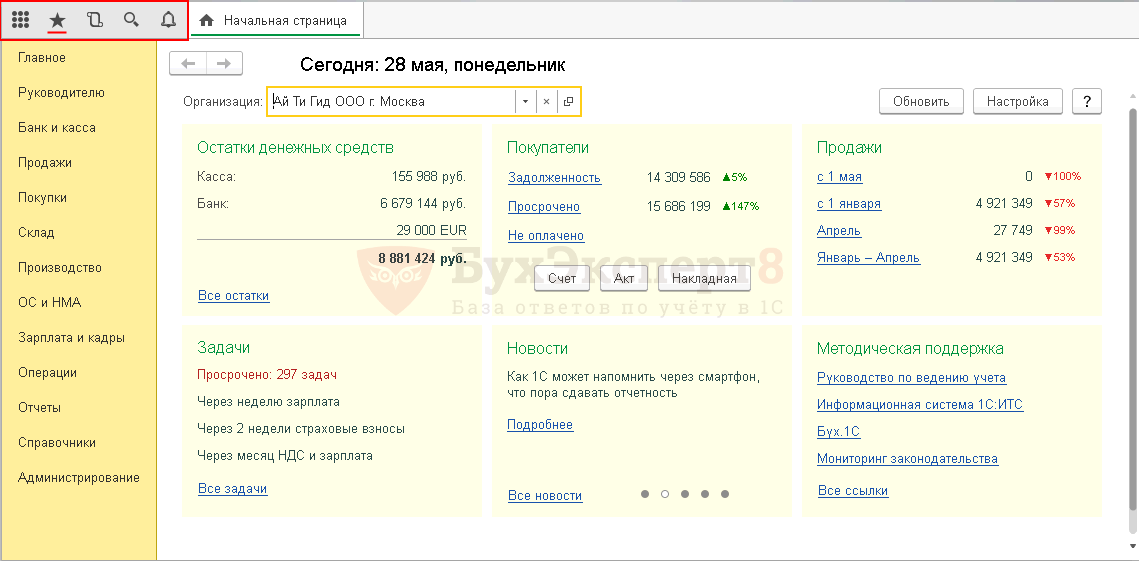Open the Все задачи link
1139x561 pixels.
232,489
